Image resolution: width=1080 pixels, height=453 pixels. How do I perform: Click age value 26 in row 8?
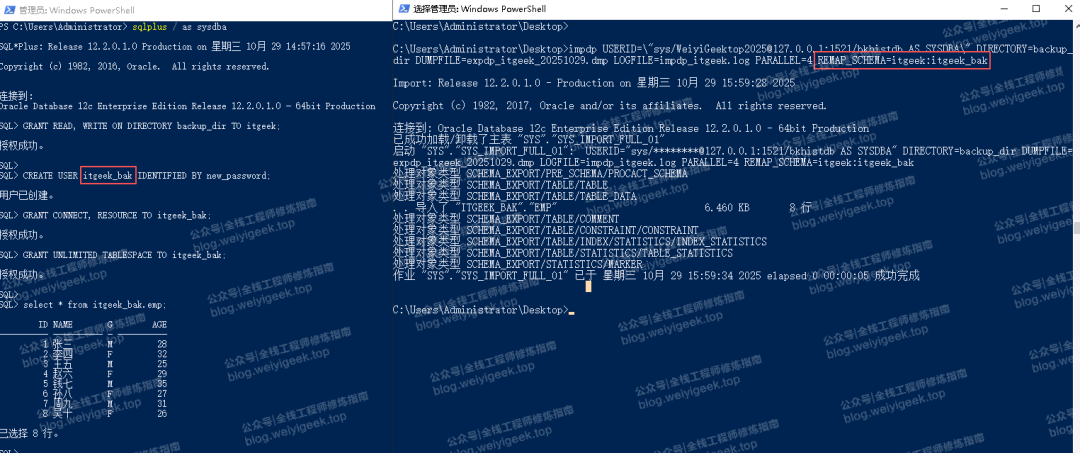coord(162,414)
